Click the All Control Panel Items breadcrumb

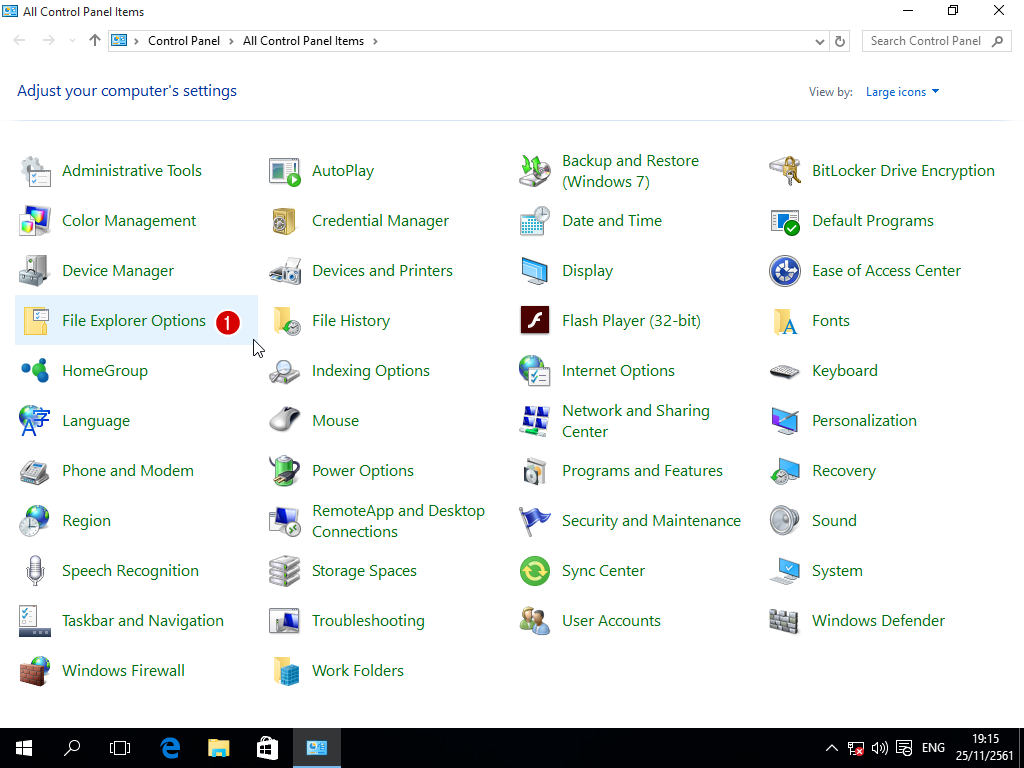[303, 41]
